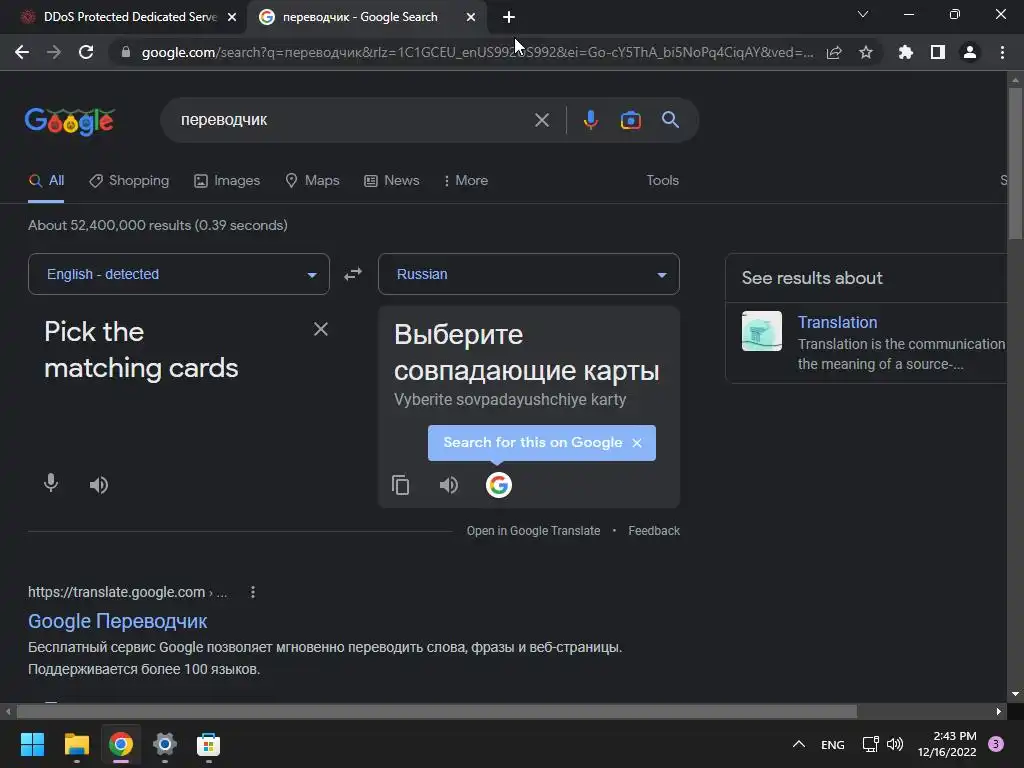Go back to previous page
The width and height of the screenshot is (1024, 768).
(x=22, y=52)
